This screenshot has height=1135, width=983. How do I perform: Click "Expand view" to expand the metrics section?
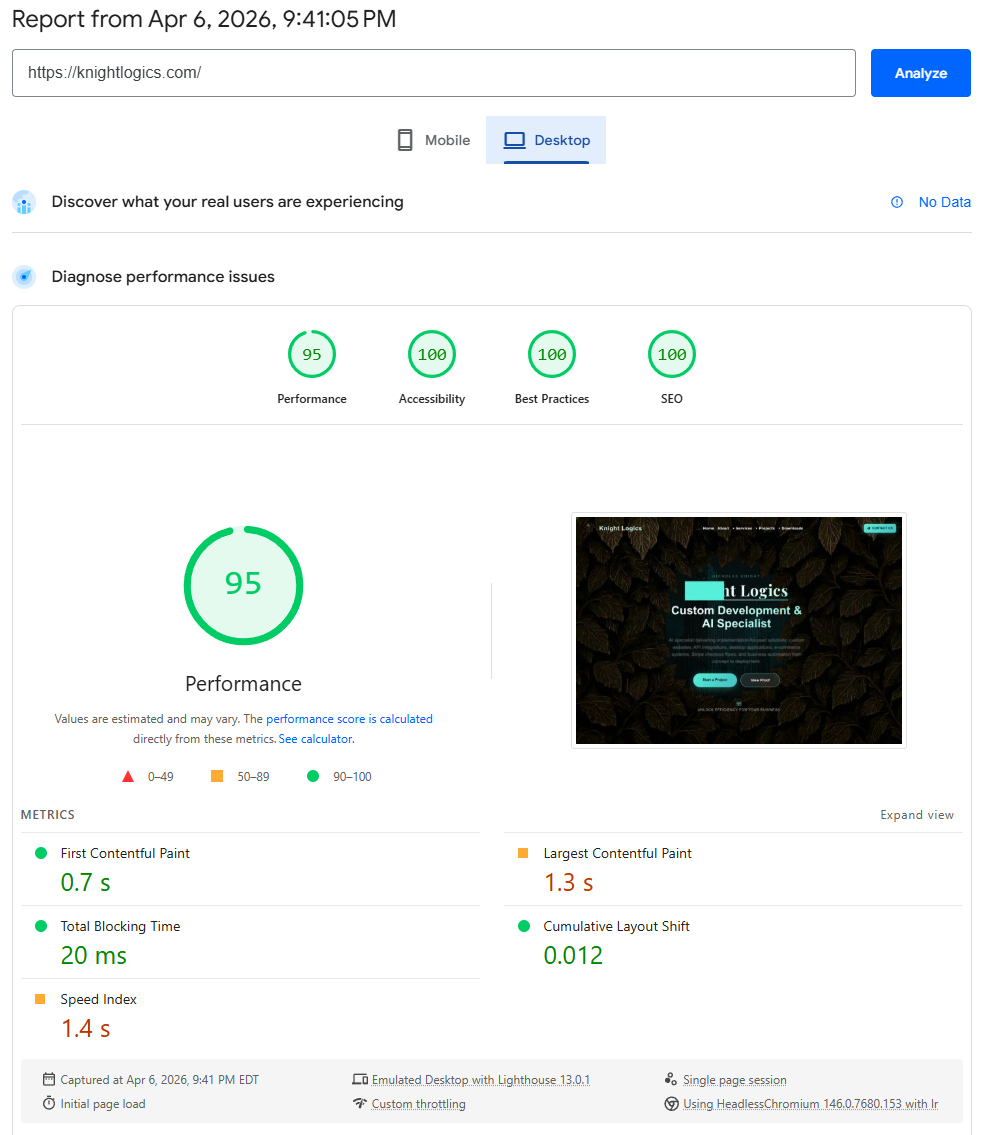coord(917,814)
